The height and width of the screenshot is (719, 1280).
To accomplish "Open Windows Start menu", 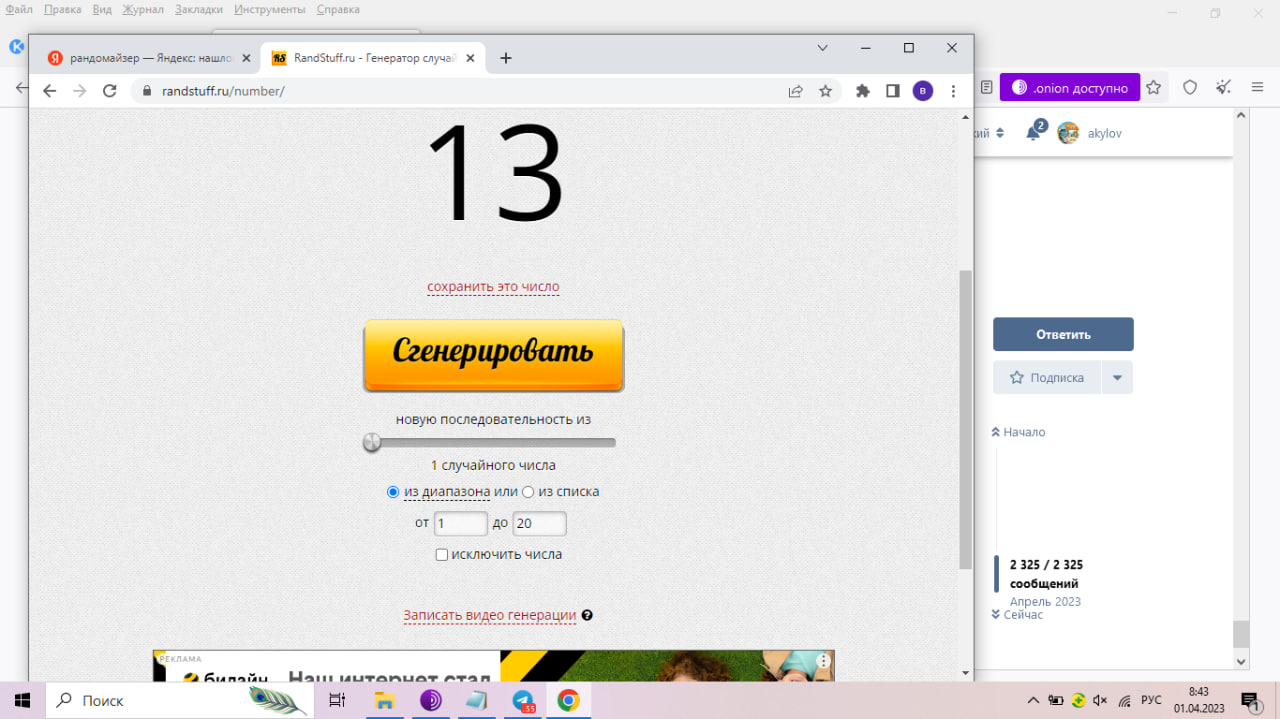I will (x=22, y=700).
